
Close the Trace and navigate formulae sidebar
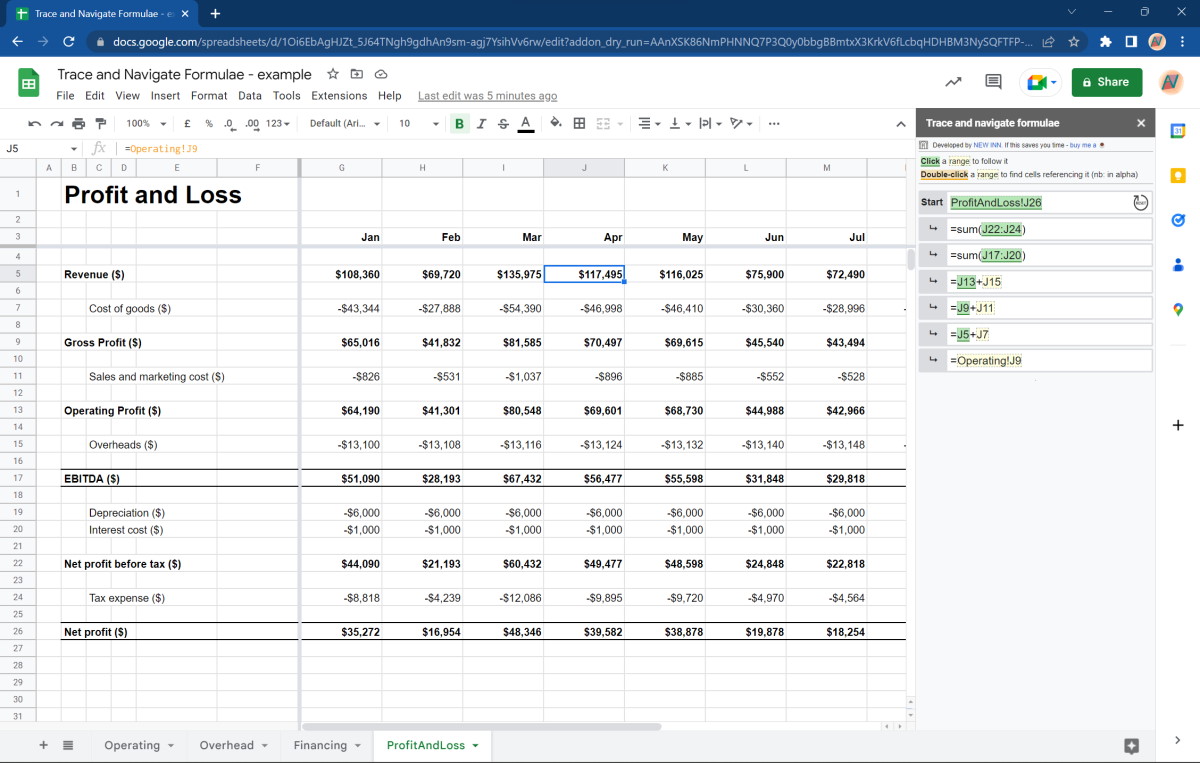1141,123
